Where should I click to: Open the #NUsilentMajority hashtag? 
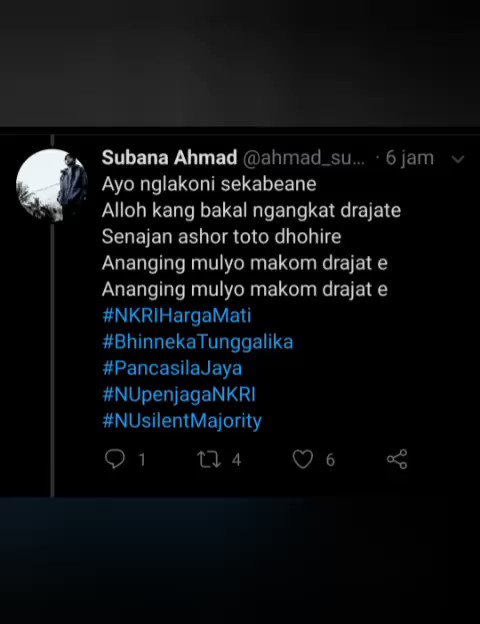point(182,421)
